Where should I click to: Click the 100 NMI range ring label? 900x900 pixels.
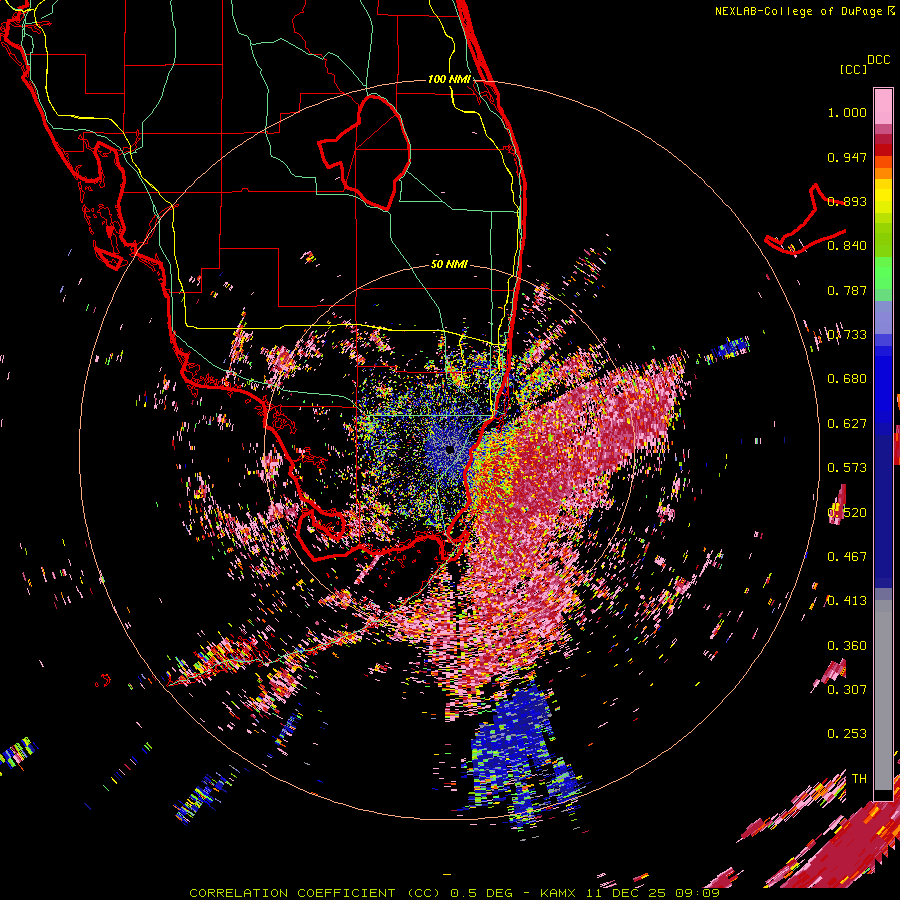tap(449, 79)
